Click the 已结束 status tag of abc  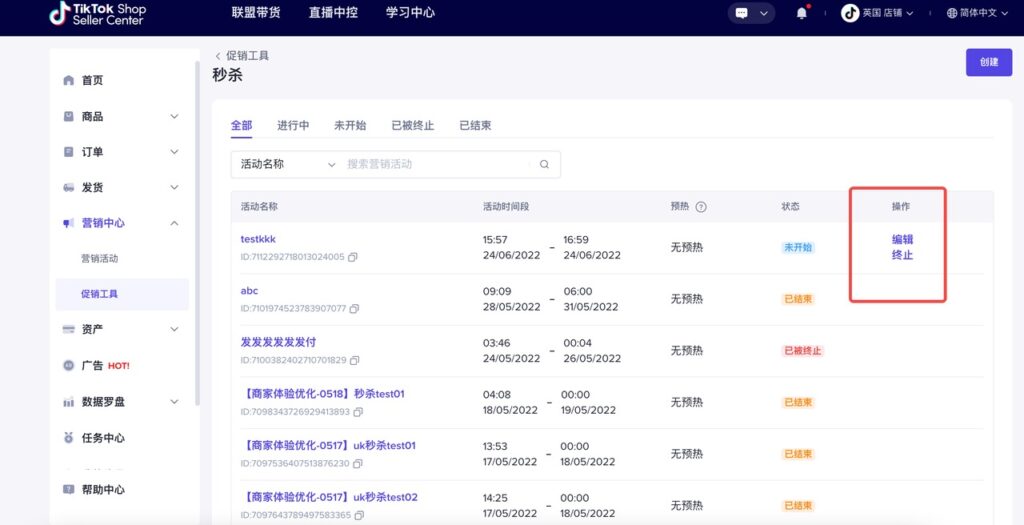tap(798, 299)
